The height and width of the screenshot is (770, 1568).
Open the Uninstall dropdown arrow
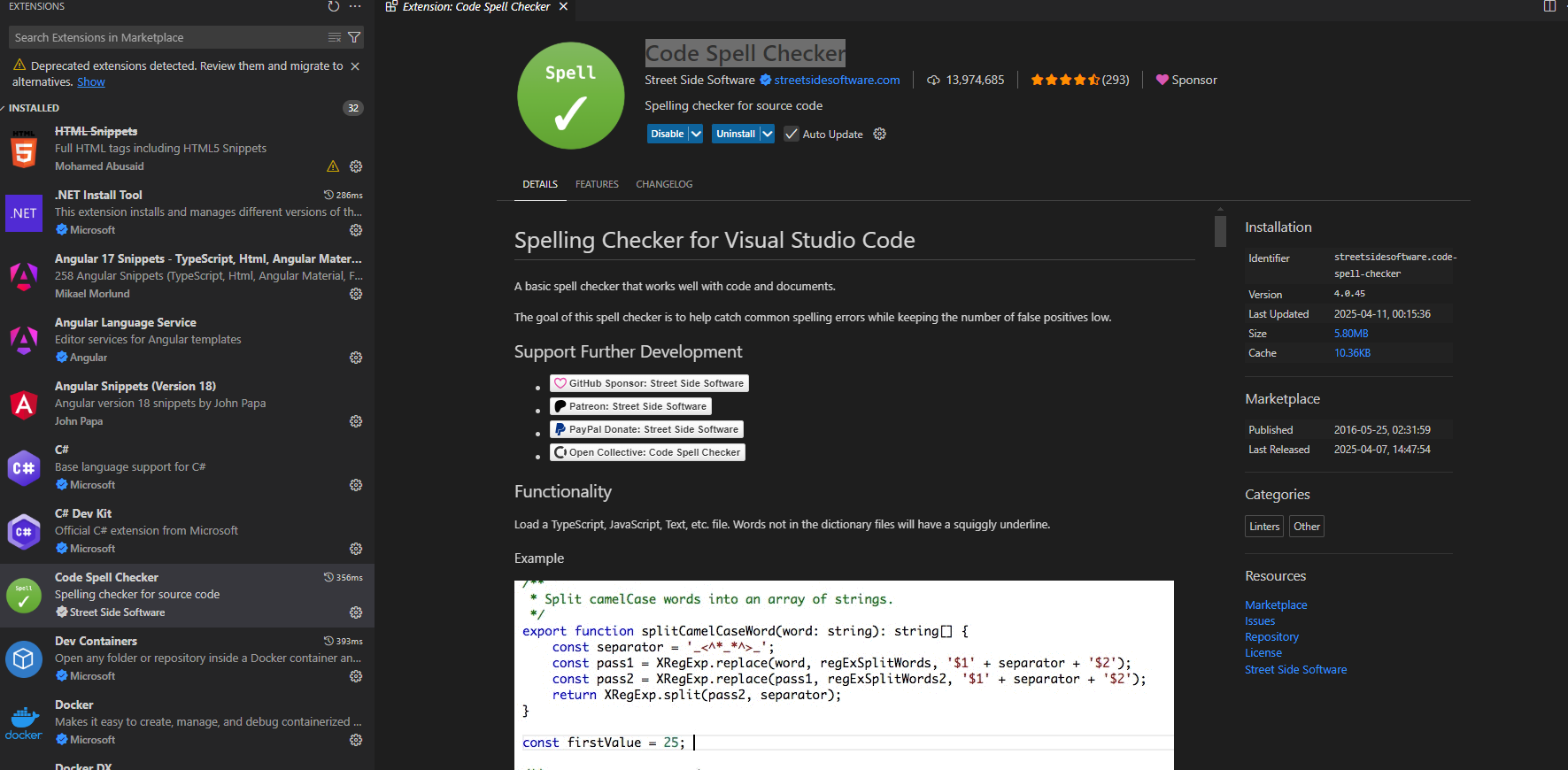pyautogui.click(x=767, y=134)
